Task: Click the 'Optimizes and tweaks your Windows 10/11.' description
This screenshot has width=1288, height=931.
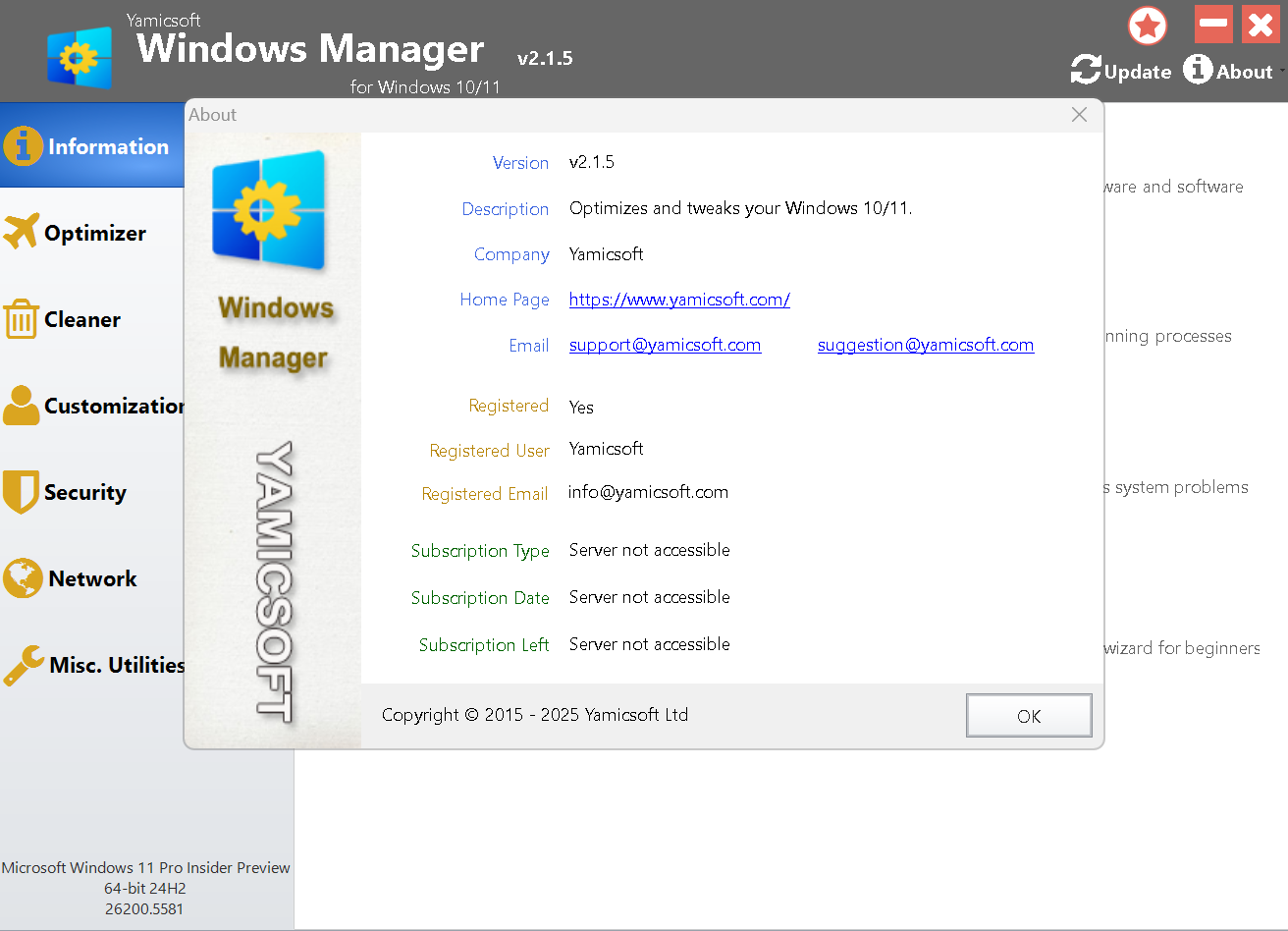Action: click(741, 208)
